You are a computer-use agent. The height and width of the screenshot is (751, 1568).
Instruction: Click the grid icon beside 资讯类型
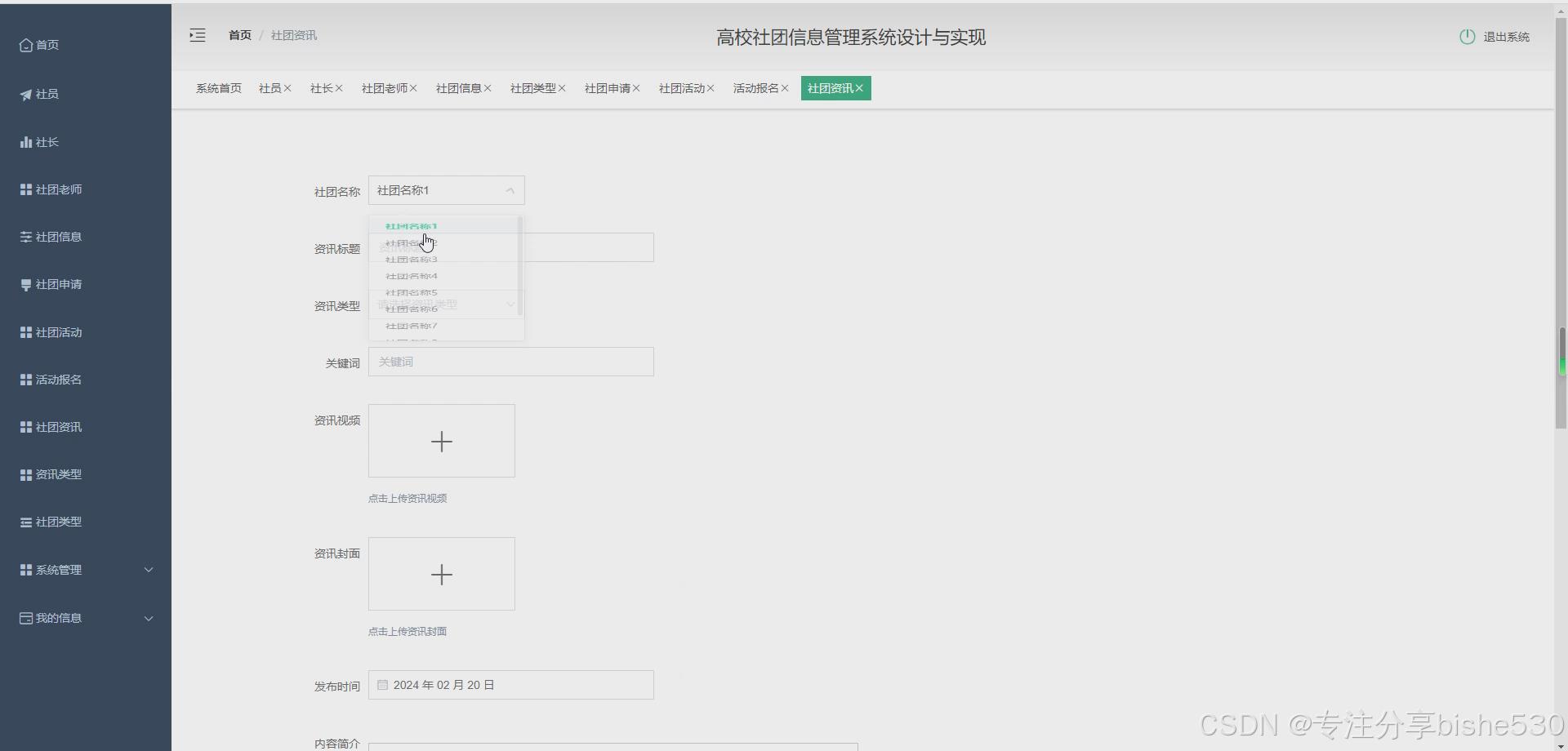click(26, 474)
